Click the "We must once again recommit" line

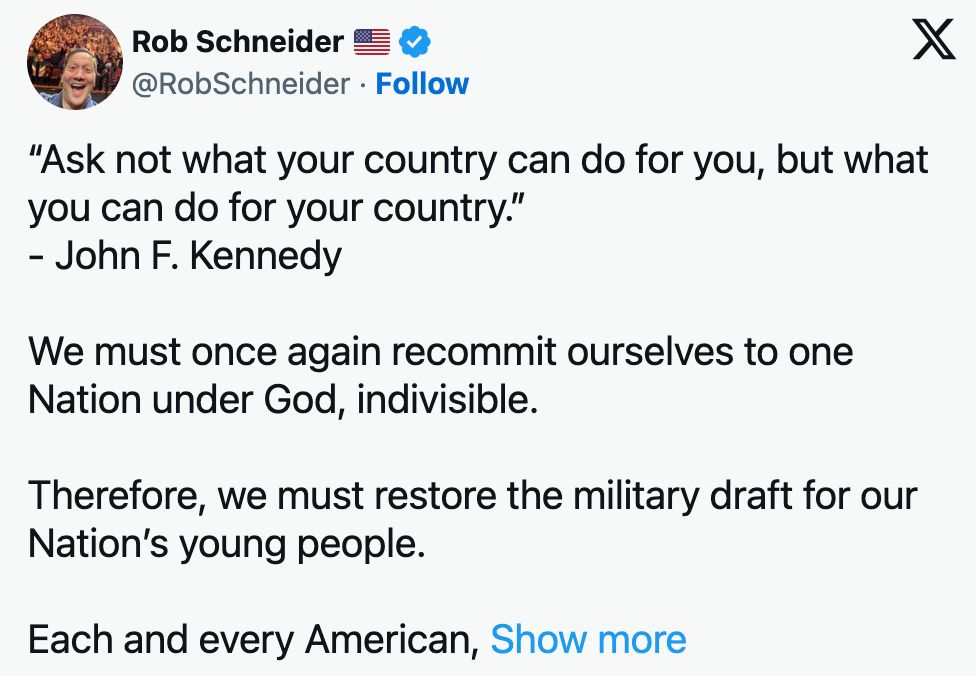pyautogui.click(x=440, y=352)
